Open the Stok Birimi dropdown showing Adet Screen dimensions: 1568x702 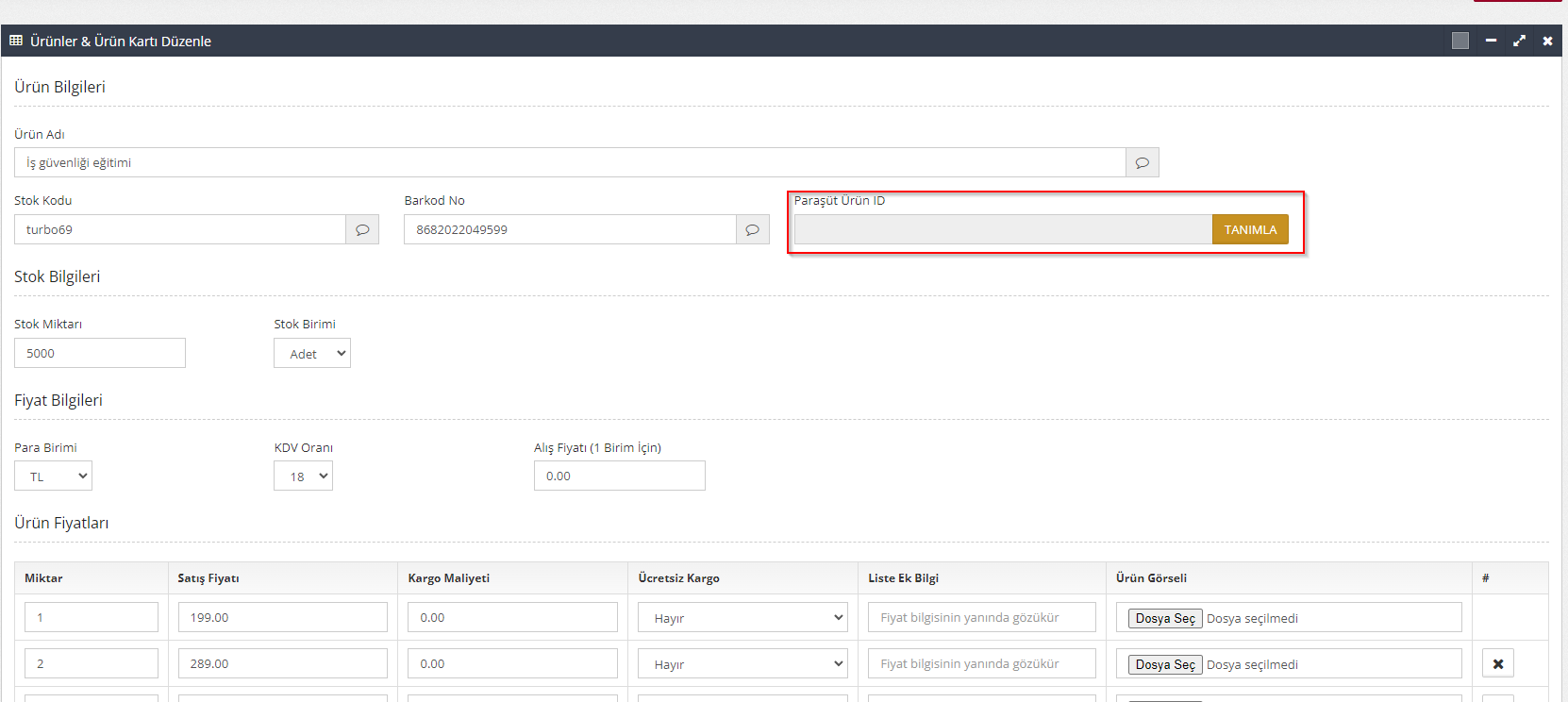point(312,353)
